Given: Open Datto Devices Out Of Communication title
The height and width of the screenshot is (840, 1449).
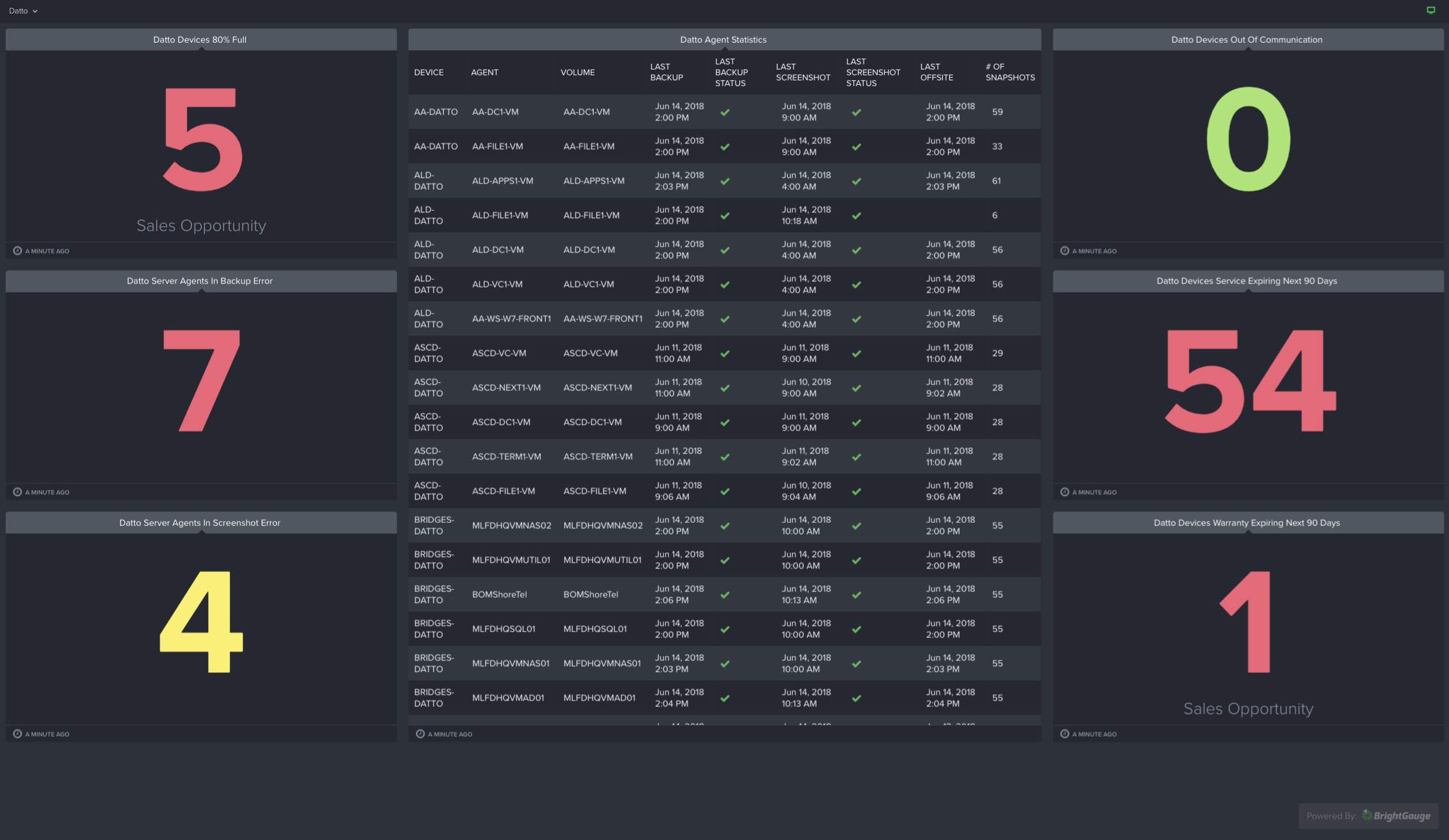Looking at the screenshot, I should (x=1247, y=40).
